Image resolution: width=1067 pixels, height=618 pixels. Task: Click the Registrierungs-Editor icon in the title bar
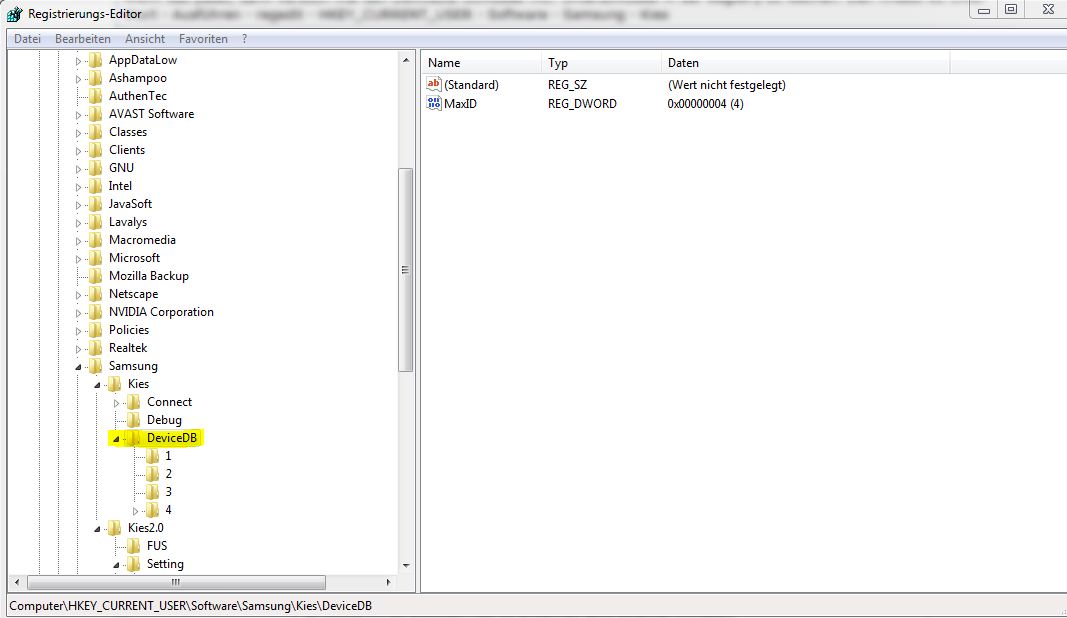(14, 13)
